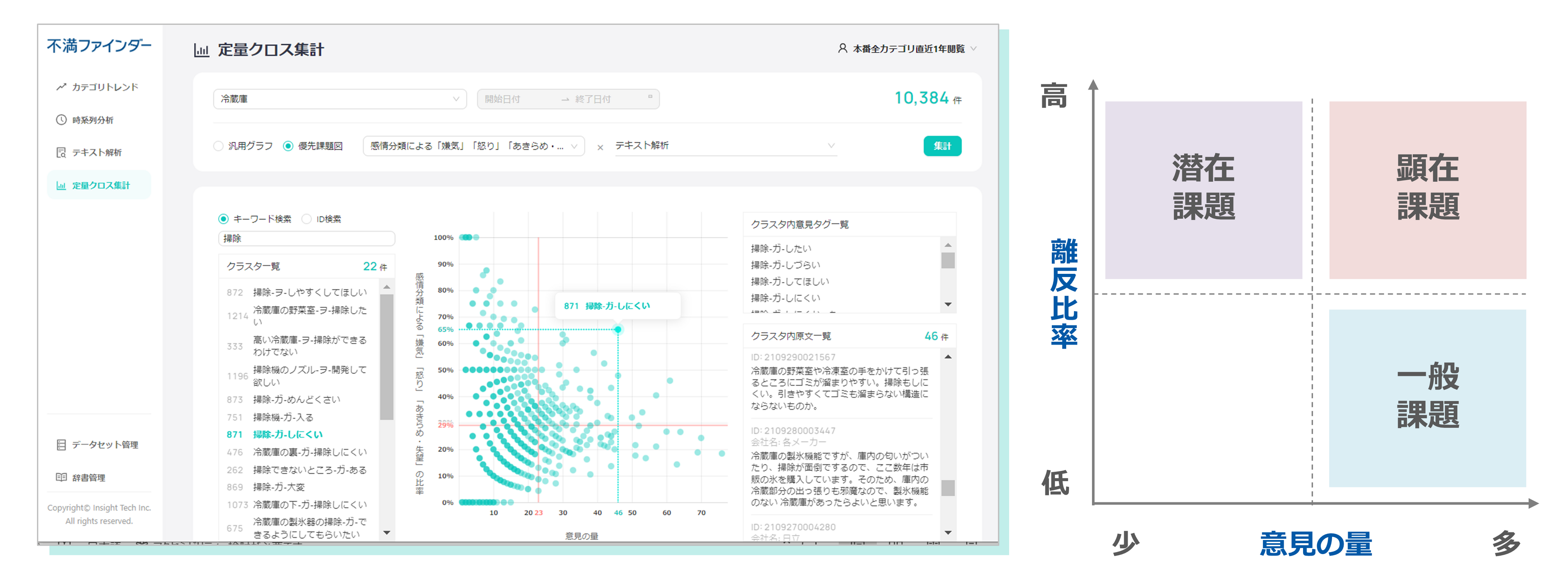Click the データセット管理 list icon

tap(61, 445)
